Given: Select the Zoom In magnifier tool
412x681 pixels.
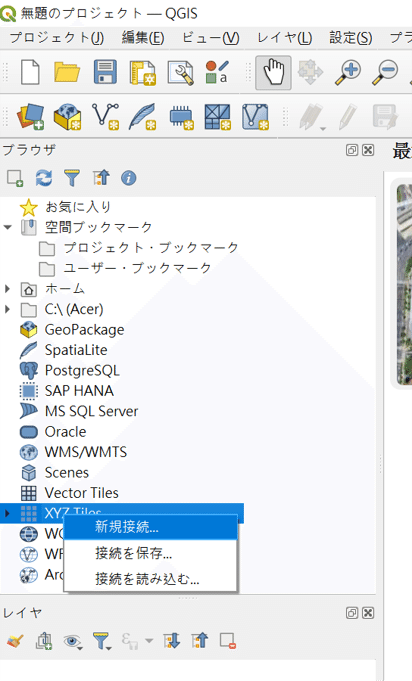Looking at the screenshot, I should pos(348,73).
